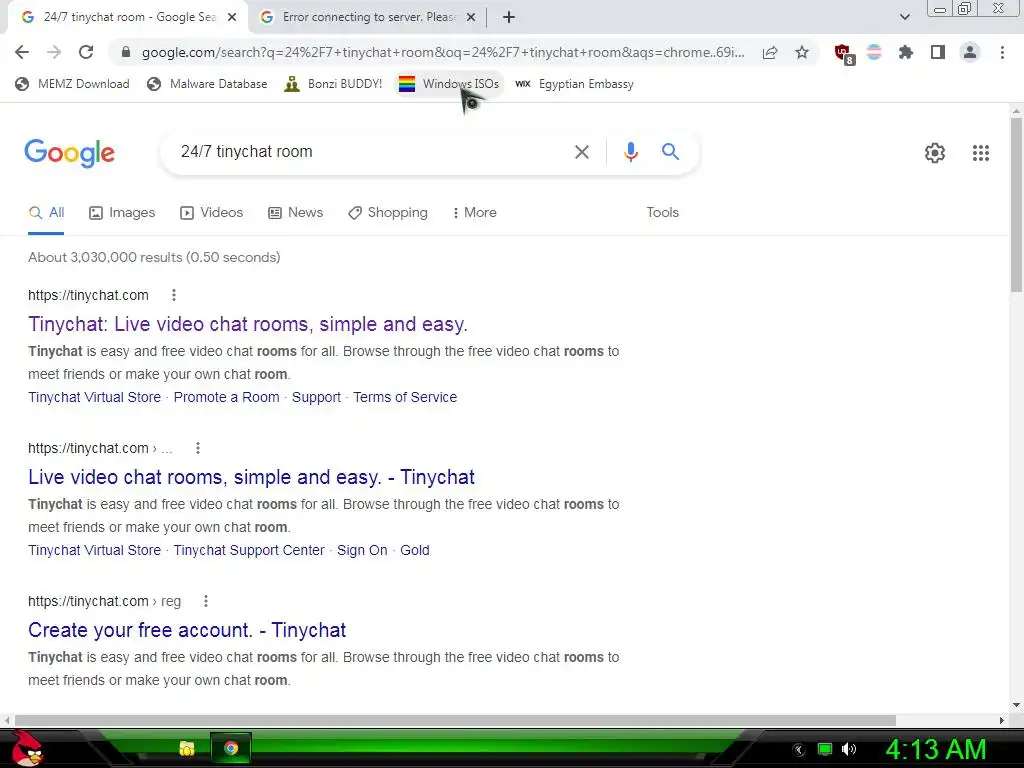Submit search with magnifying glass icon

pyautogui.click(x=670, y=152)
